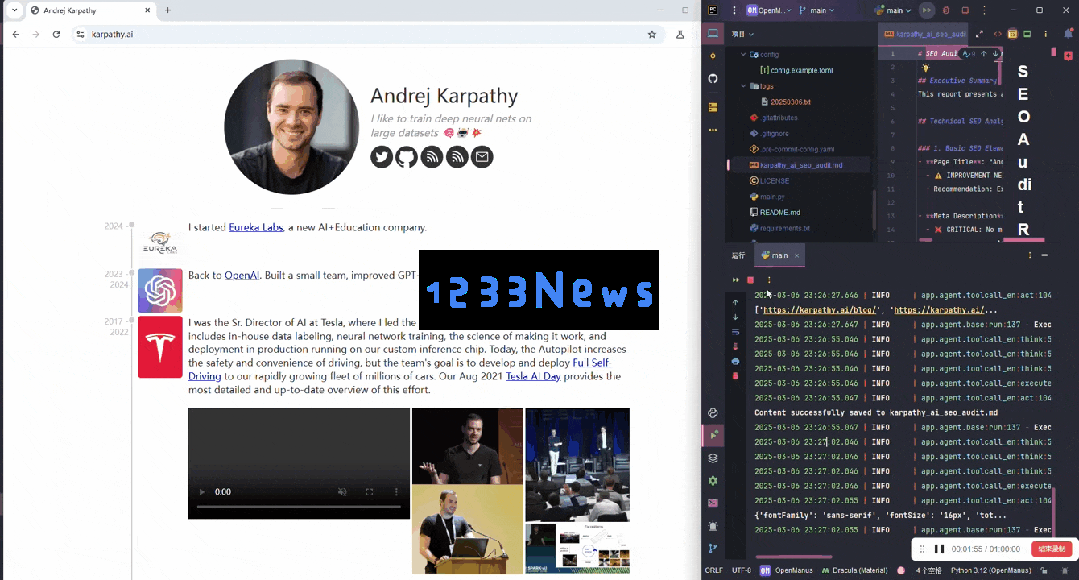Click the email envelope icon on the profile

[482, 157]
